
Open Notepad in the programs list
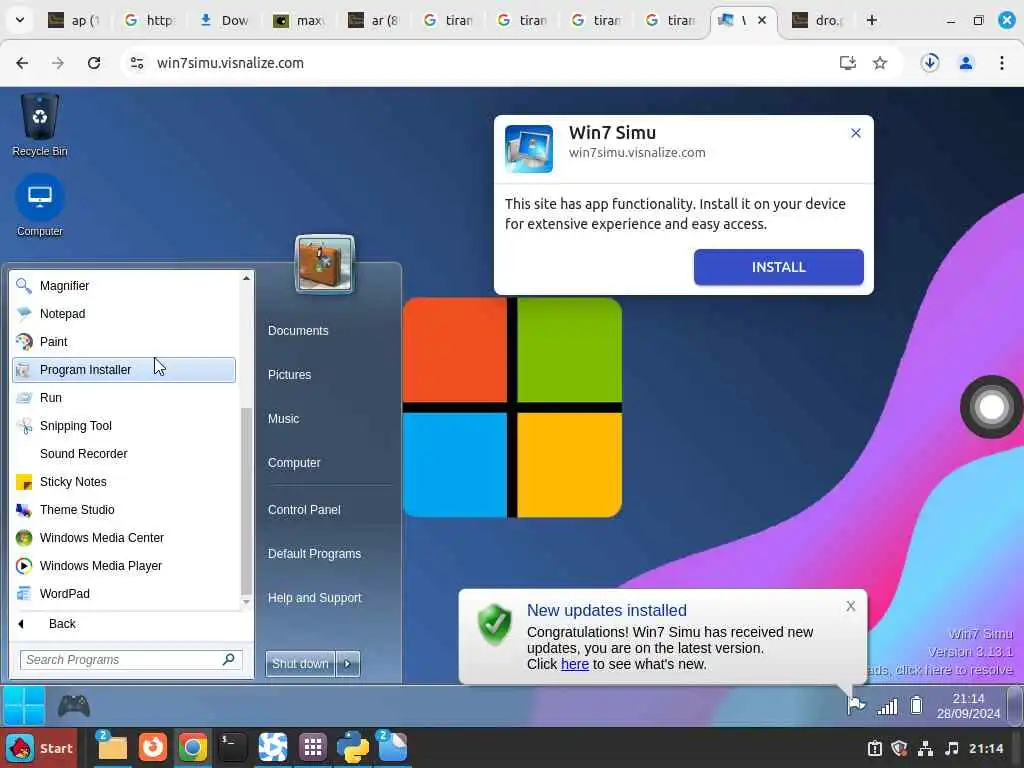click(124, 313)
